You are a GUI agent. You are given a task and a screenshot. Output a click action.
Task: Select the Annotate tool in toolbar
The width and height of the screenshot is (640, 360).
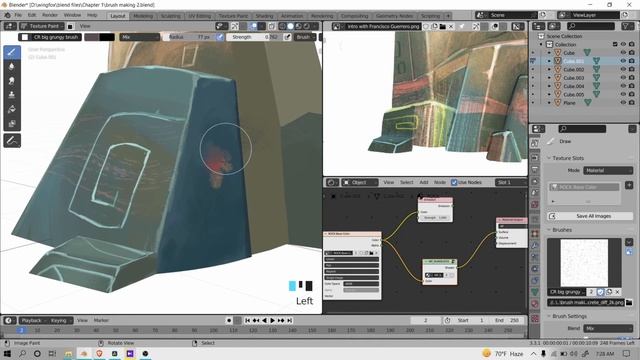pos(12,141)
